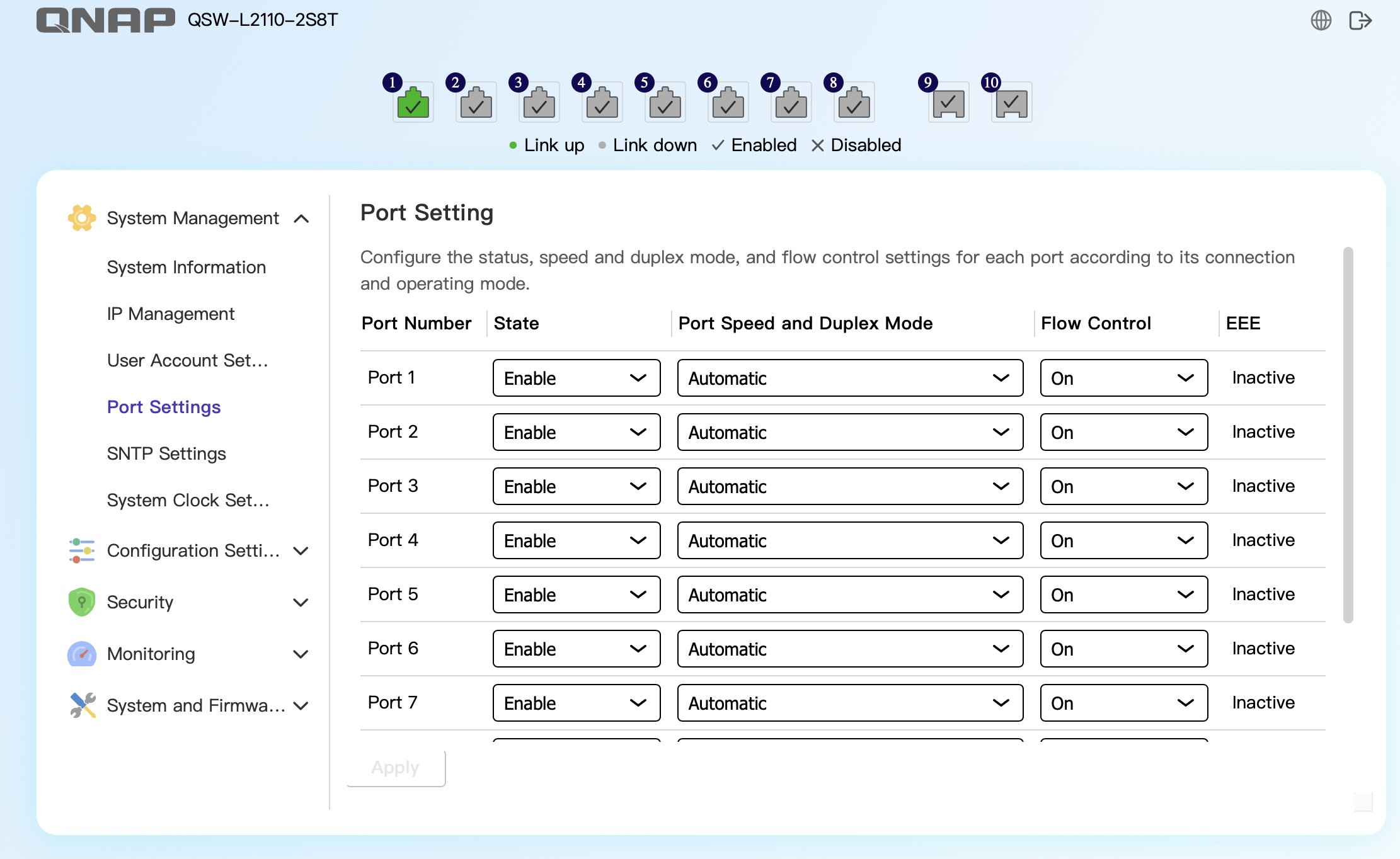1400x859 pixels.
Task: Open Port 7 Flow Control dropdown
Action: (1124, 703)
